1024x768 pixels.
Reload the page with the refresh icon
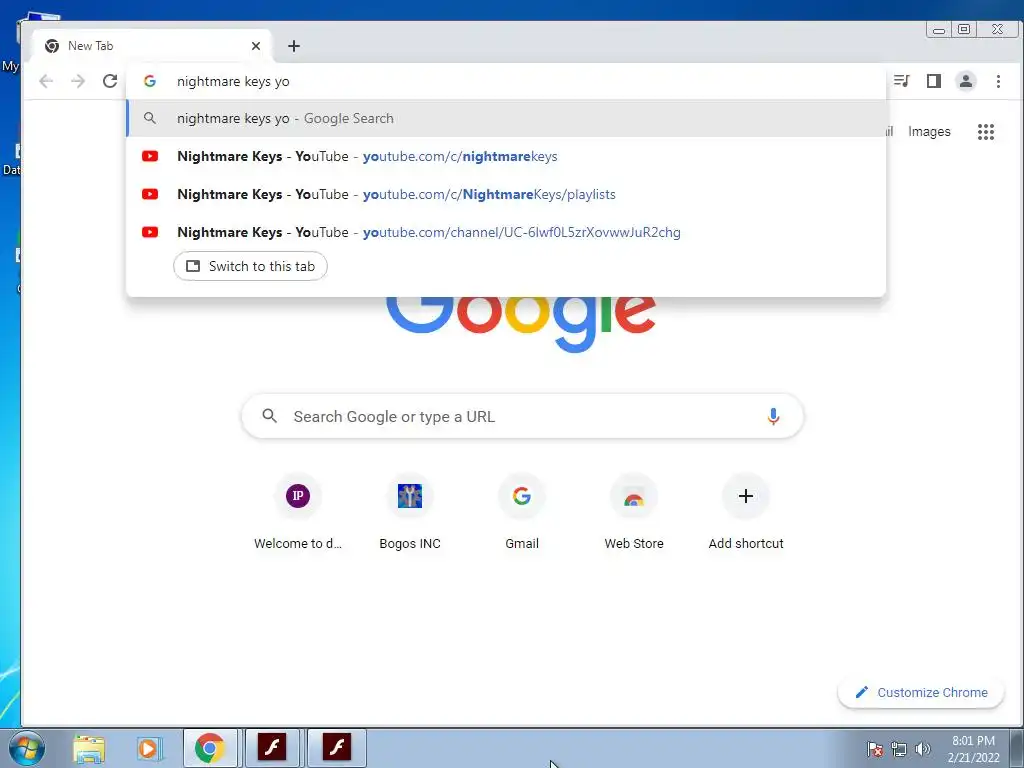coord(110,81)
